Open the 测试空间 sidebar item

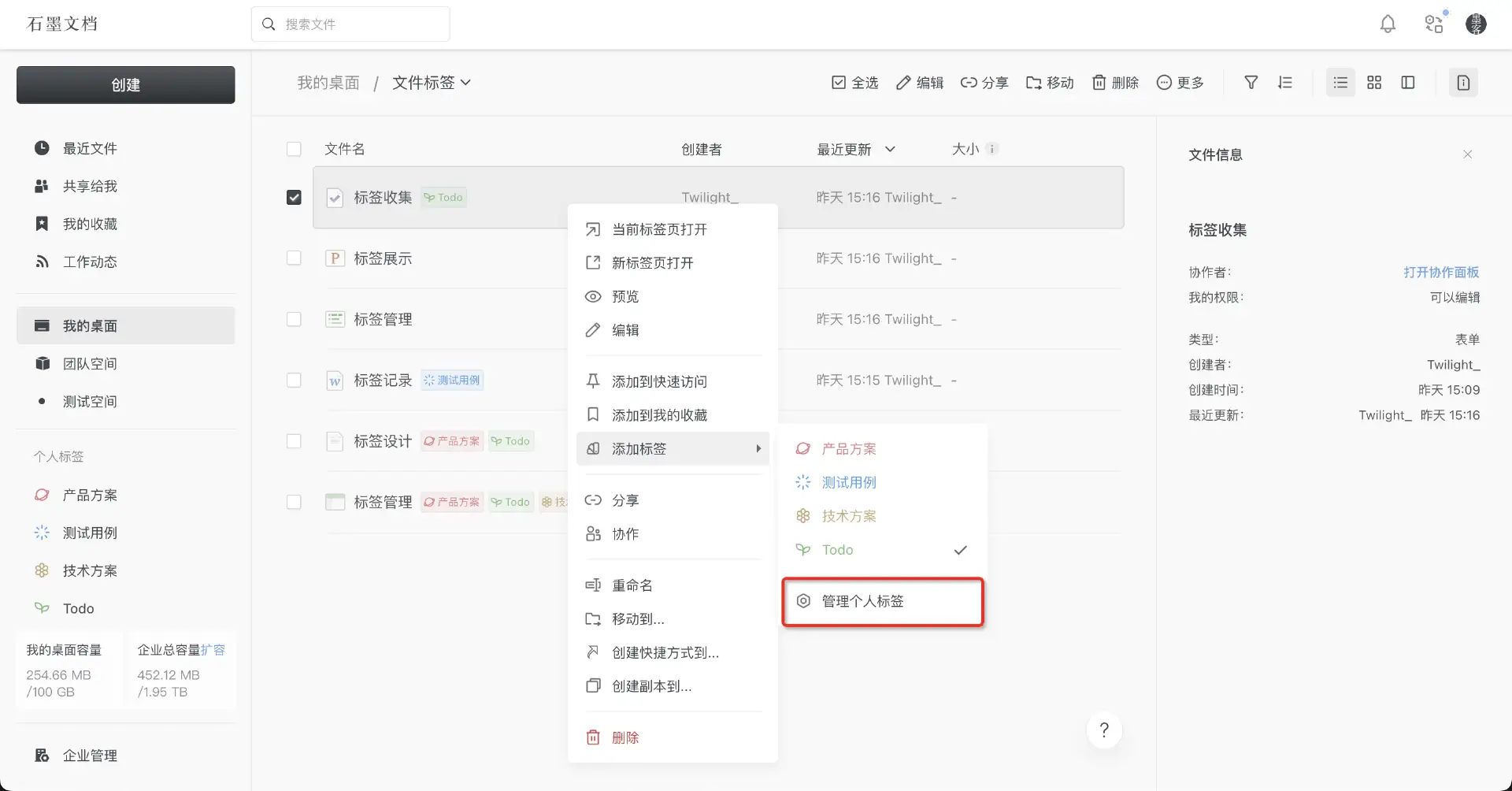(126, 402)
